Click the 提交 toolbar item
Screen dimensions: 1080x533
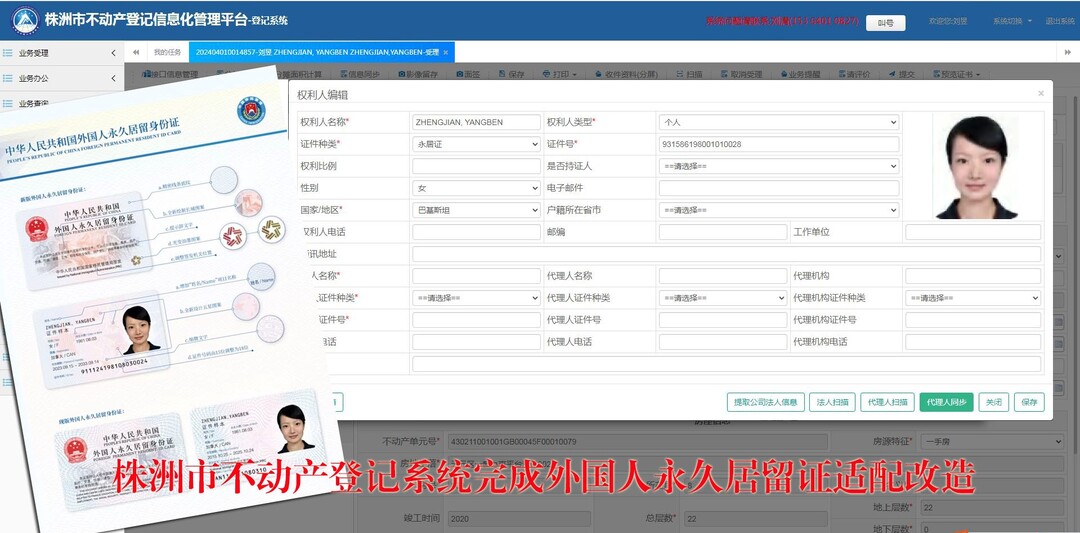tap(902, 74)
